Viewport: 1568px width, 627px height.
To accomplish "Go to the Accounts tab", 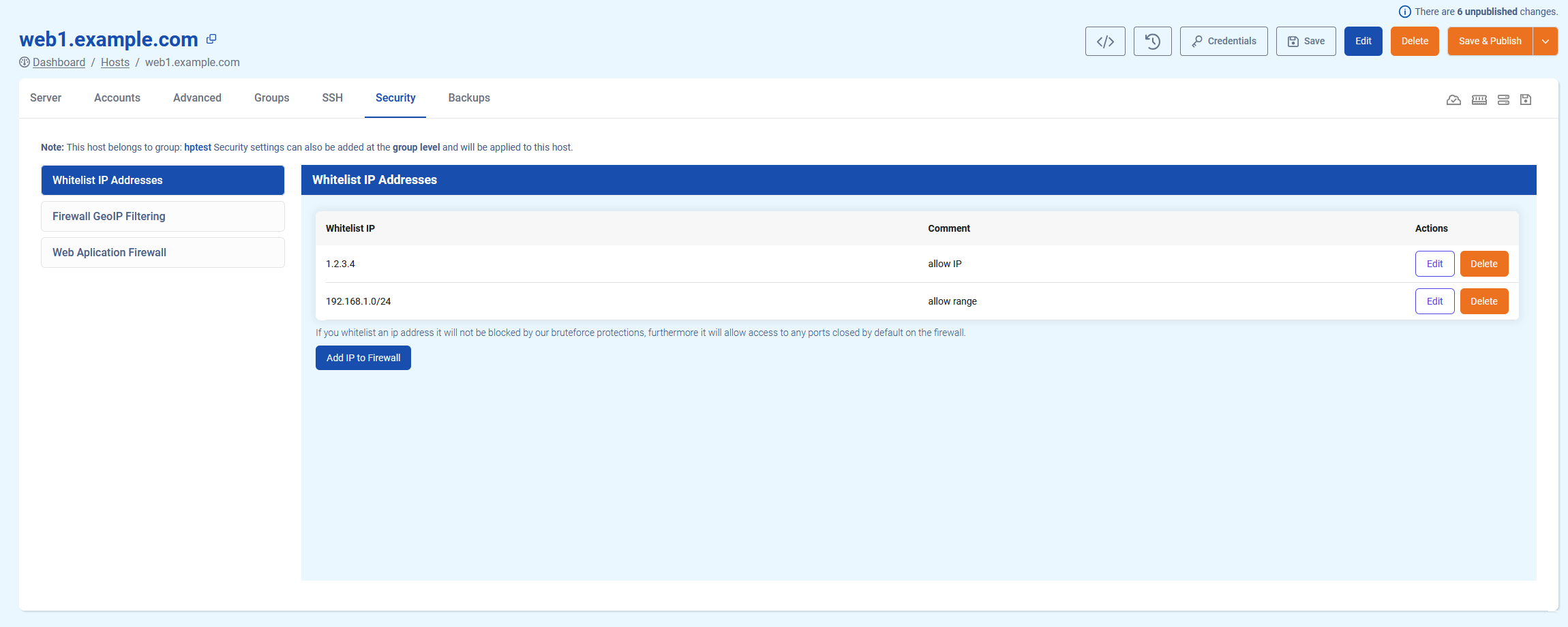I will click(117, 98).
